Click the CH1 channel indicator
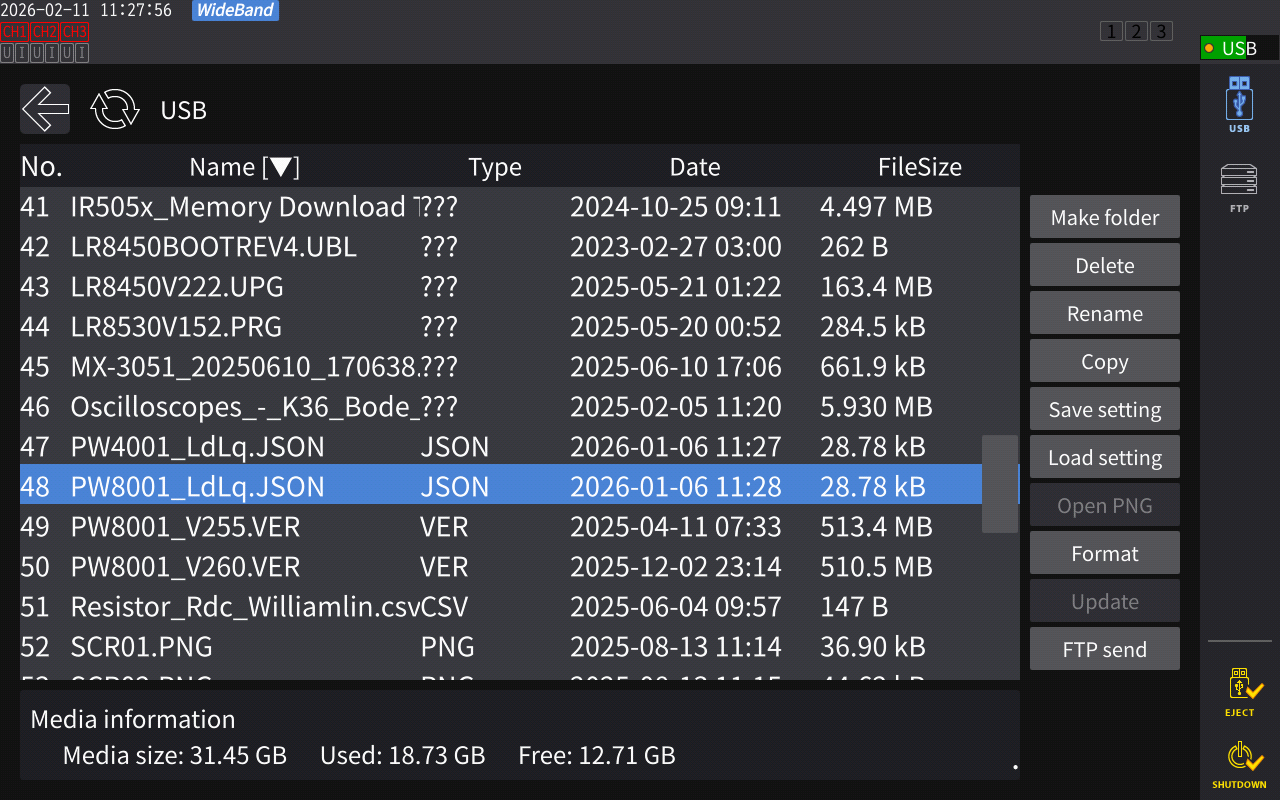This screenshot has height=800, width=1280. coord(15,32)
